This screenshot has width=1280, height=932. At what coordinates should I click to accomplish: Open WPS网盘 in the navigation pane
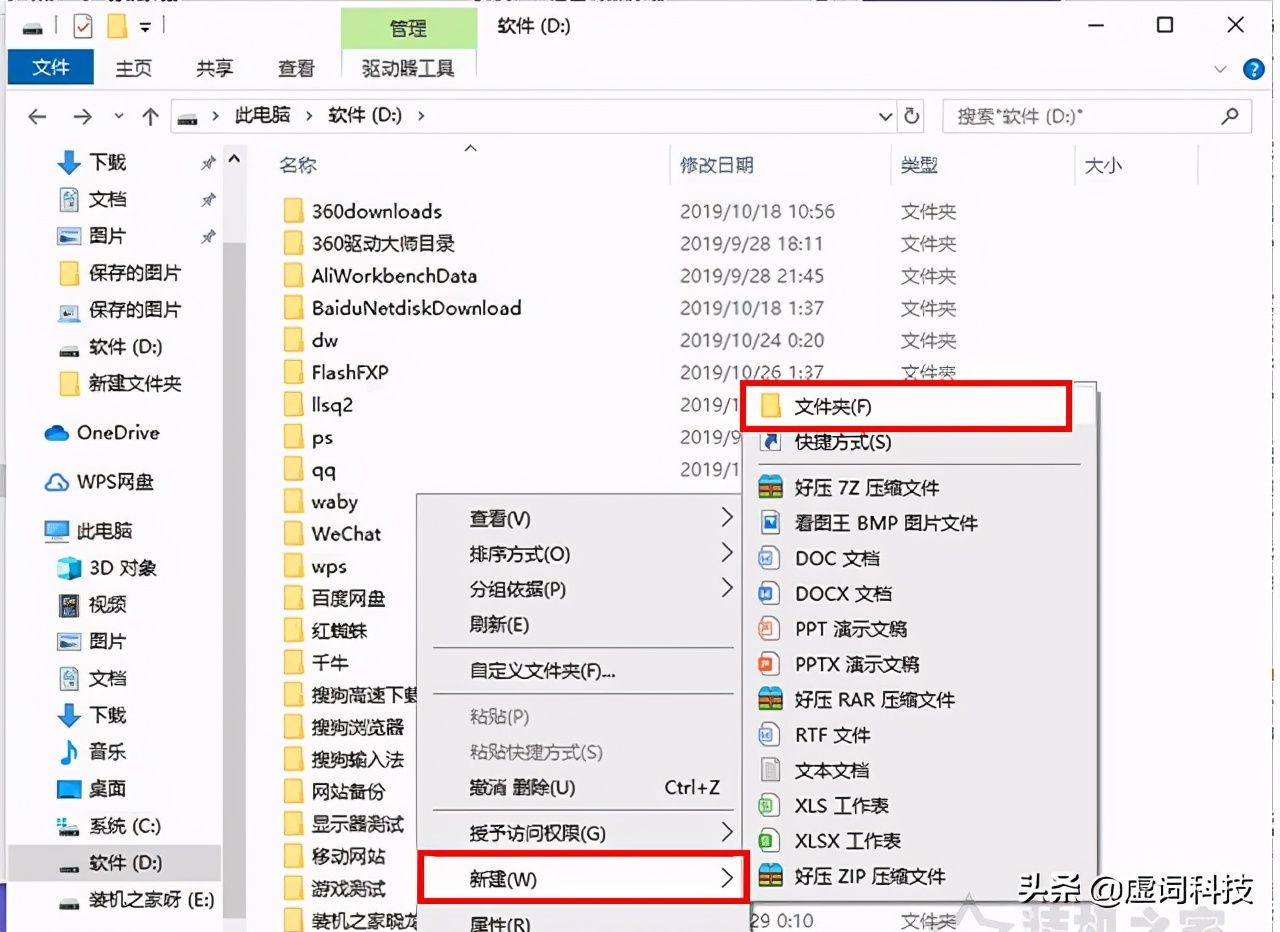click(113, 482)
